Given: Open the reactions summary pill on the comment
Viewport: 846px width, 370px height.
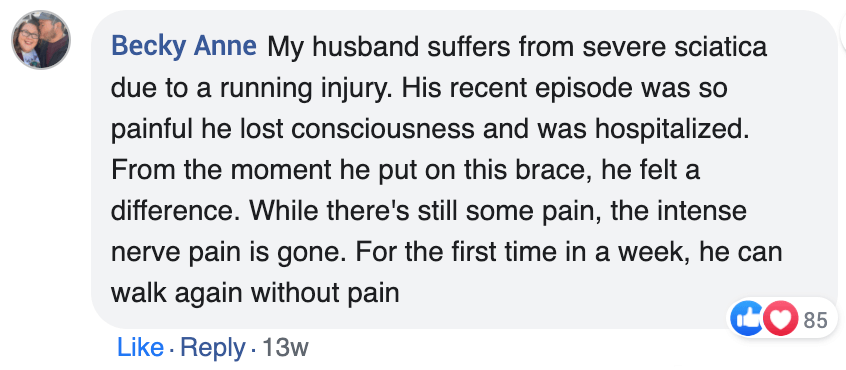Looking at the screenshot, I should pyautogui.click(x=783, y=318).
